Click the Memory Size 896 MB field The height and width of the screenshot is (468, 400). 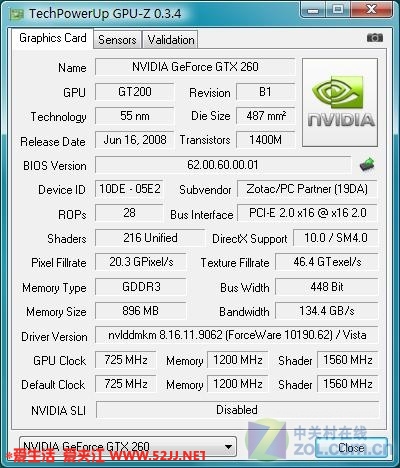(x=140, y=311)
